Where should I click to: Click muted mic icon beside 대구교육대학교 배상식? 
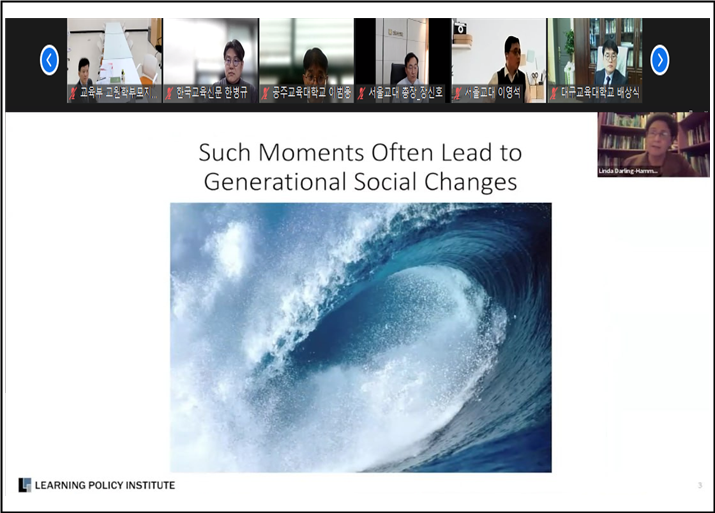click(x=553, y=93)
